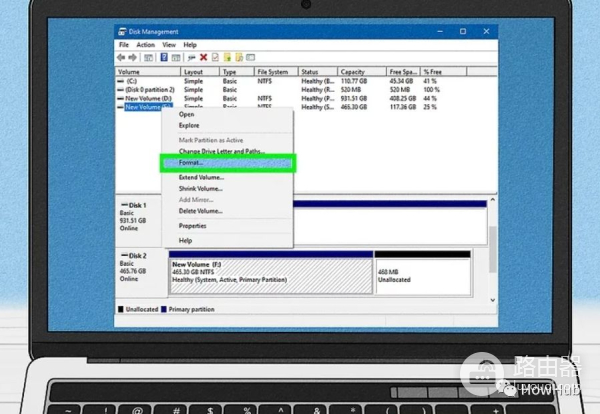The width and height of the screenshot is (600, 414).
Task: Choose Format... from the context menu
Action: pos(190,162)
